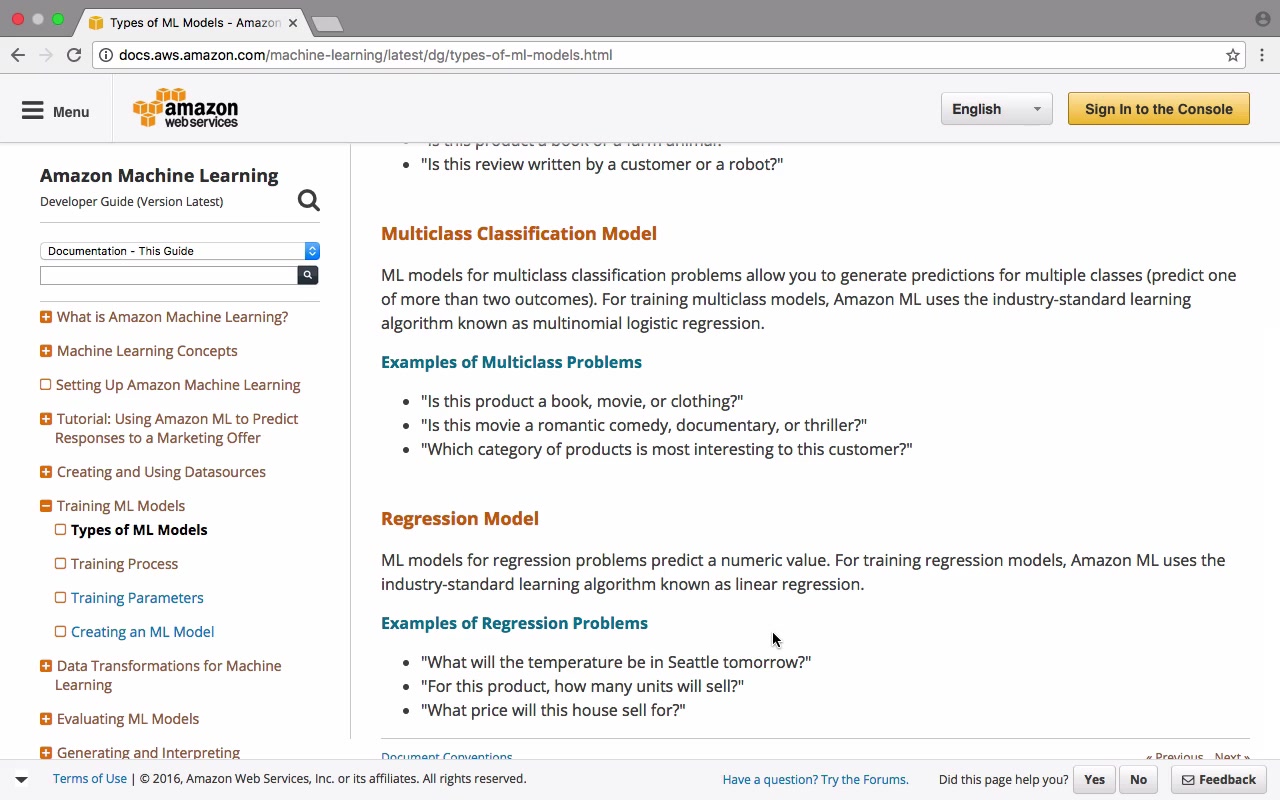Click the bottom-left footer collapse arrow
This screenshot has width=1280, height=800.
[21, 779]
